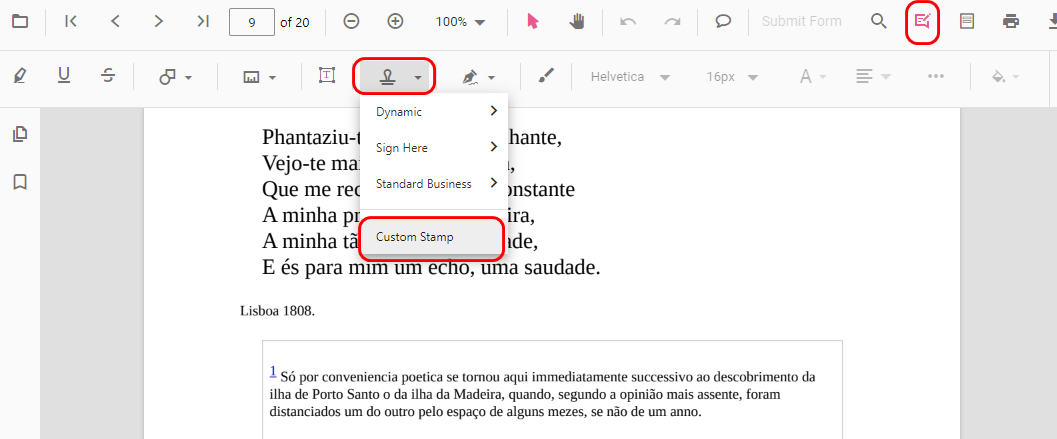
Task: Add a comment with the speech bubble icon
Action: point(723,22)
